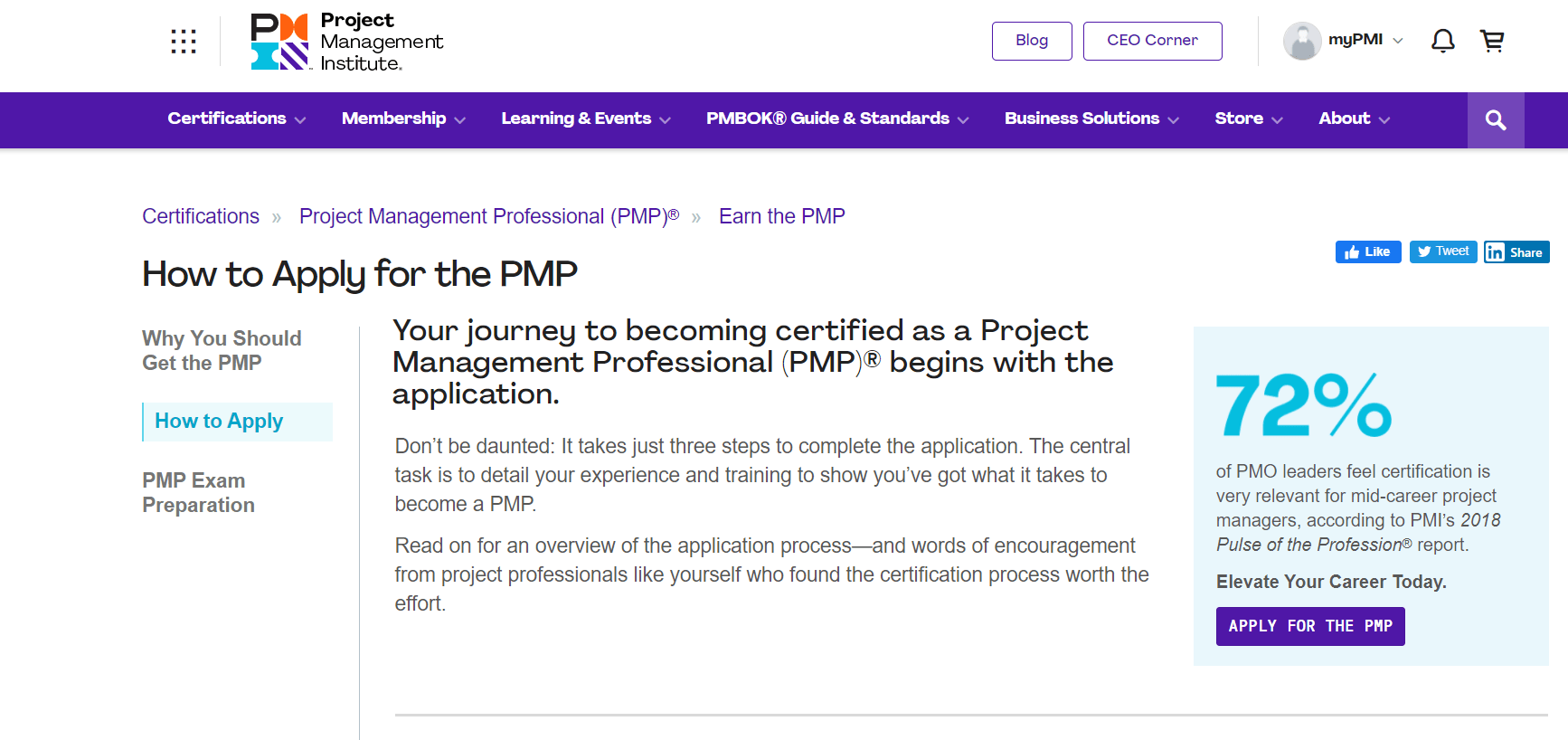
Task: Open the nine-dot apps grid menu
Action: click(x=184, y=42)
